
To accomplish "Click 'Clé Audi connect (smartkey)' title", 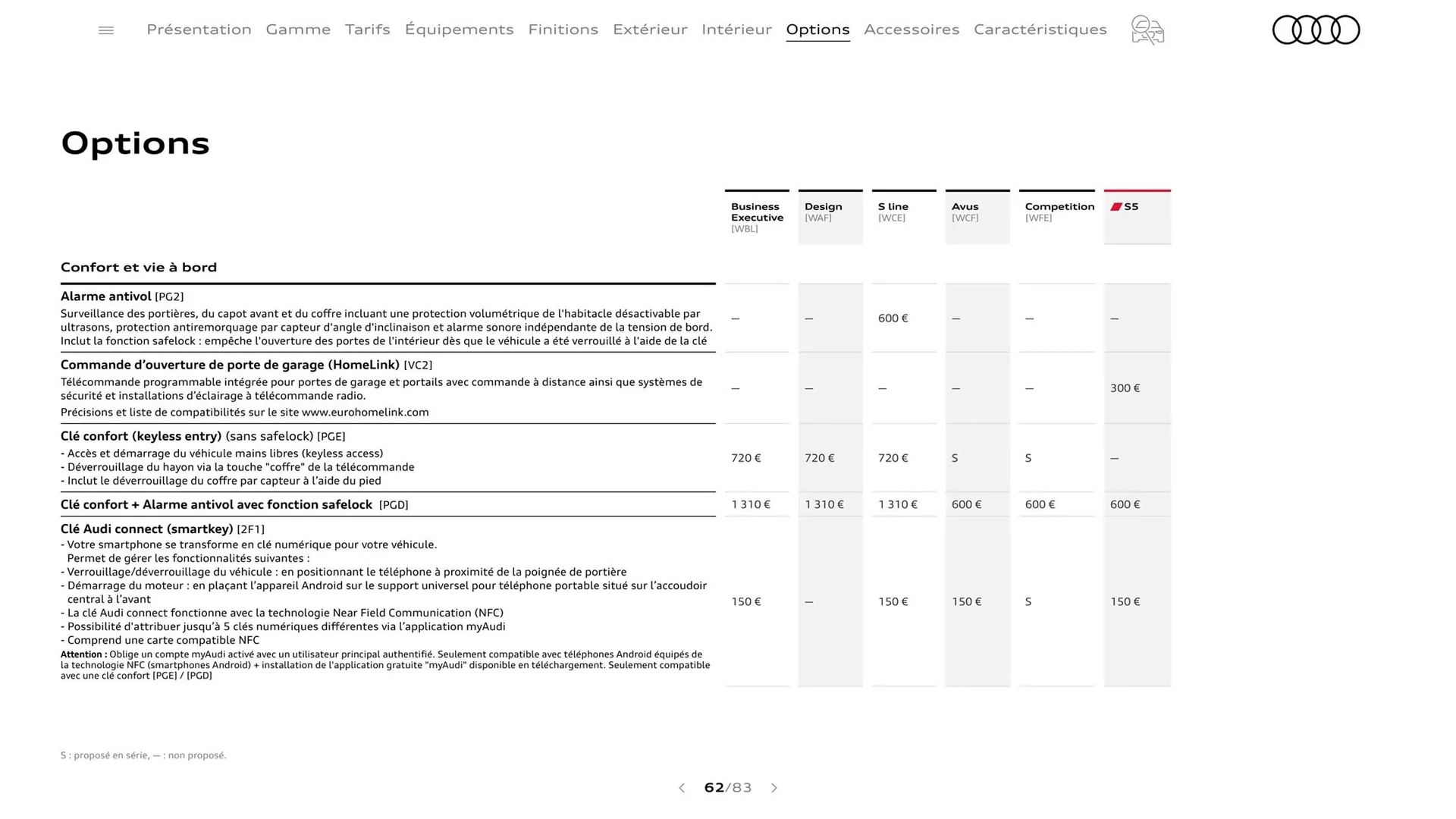I will coord(162,529).
